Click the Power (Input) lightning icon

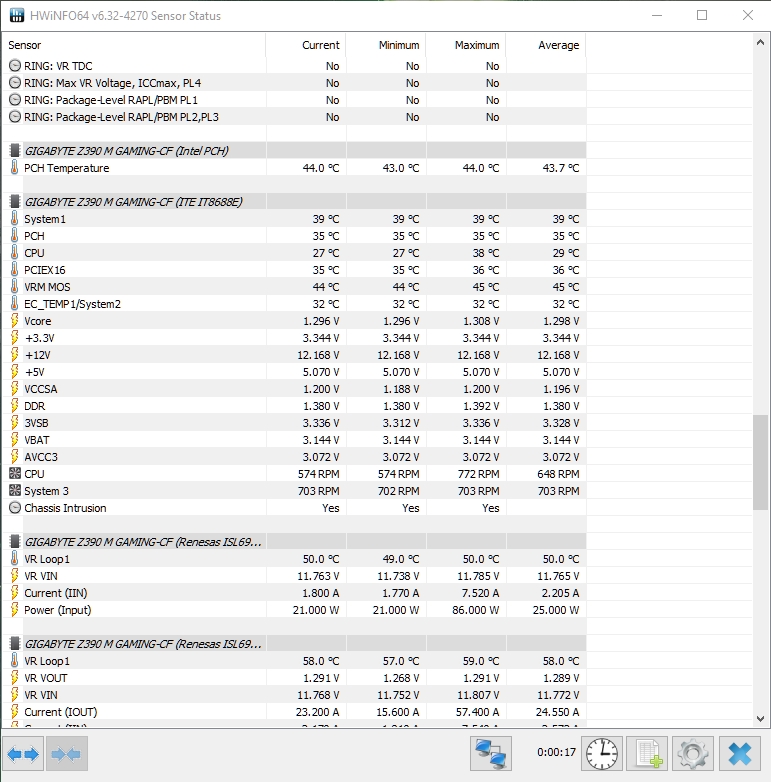point(15,610)
